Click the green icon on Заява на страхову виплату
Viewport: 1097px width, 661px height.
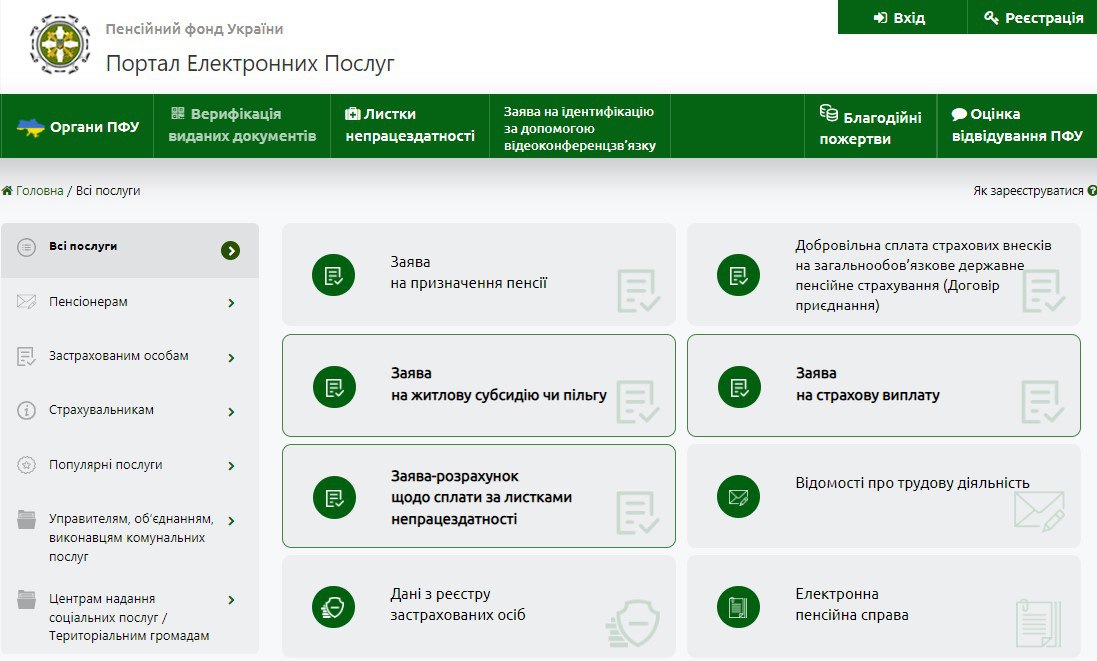(x=738, y=386)
